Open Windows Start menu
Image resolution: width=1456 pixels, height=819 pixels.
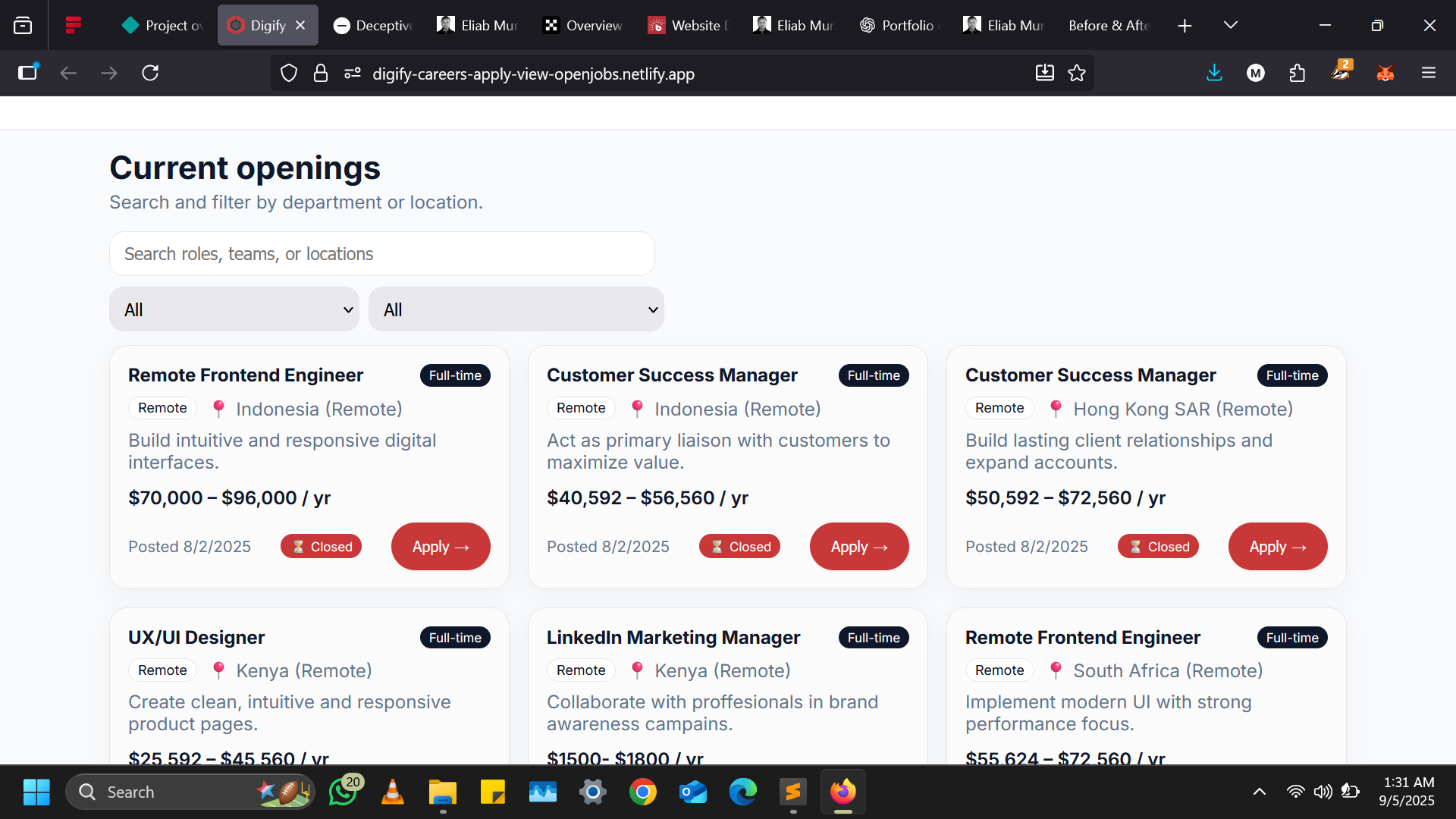(x=36, y=792)
